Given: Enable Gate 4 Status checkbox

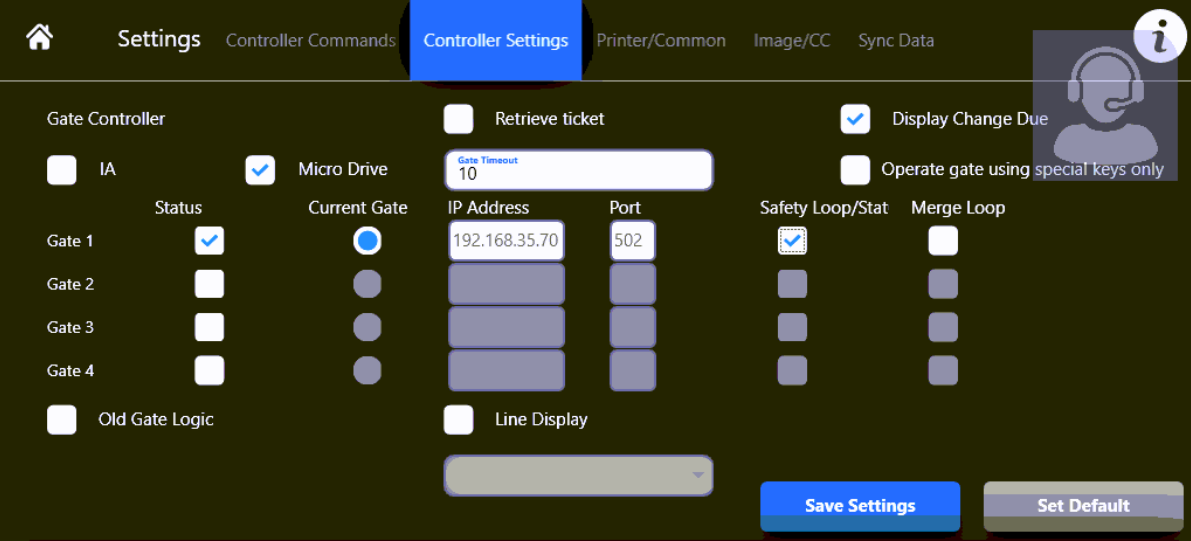Looking at the screenshot, I should pos(210,371).
